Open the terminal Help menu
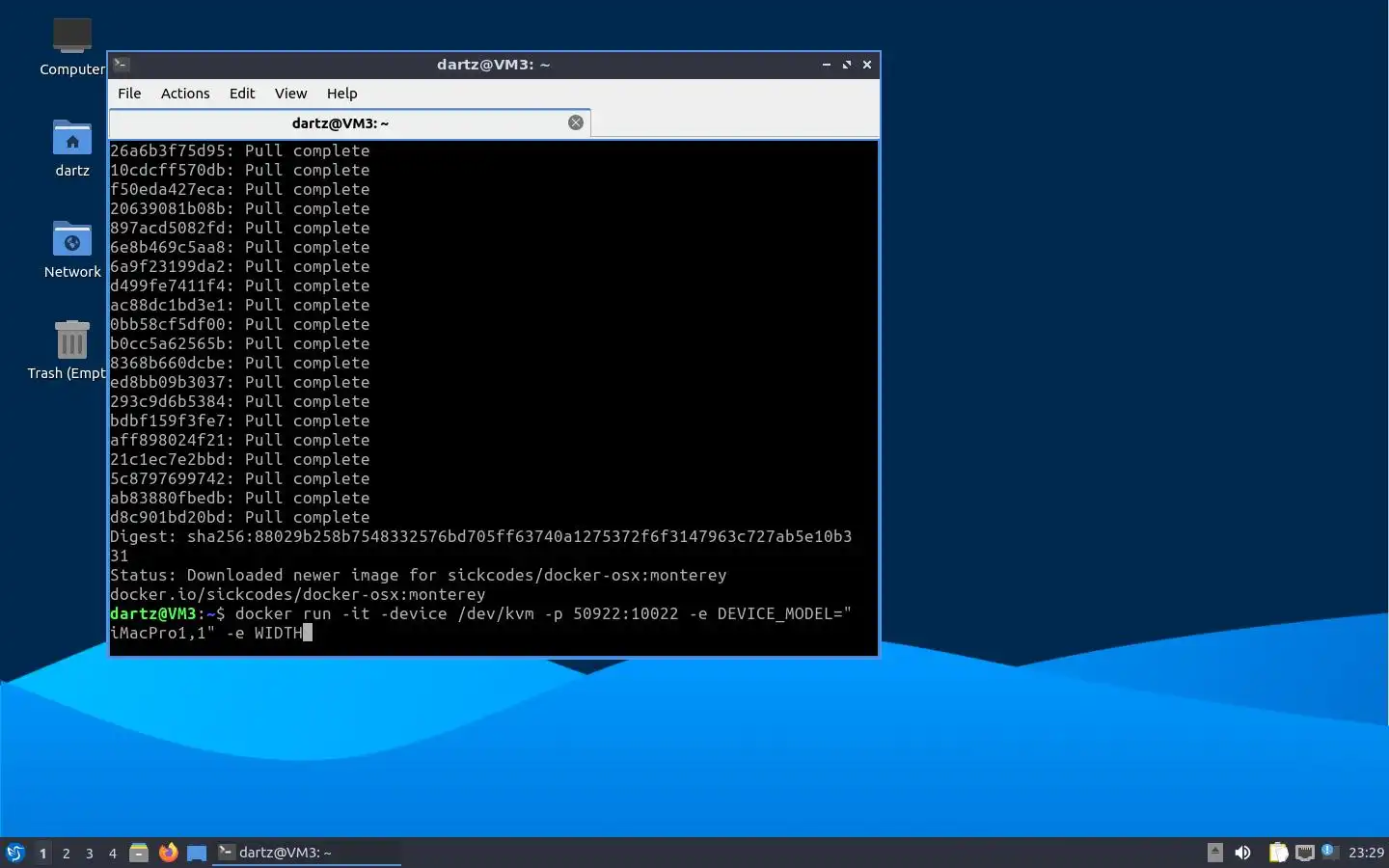Viewport: 1389px width, 868px height. tap(341, 94)
